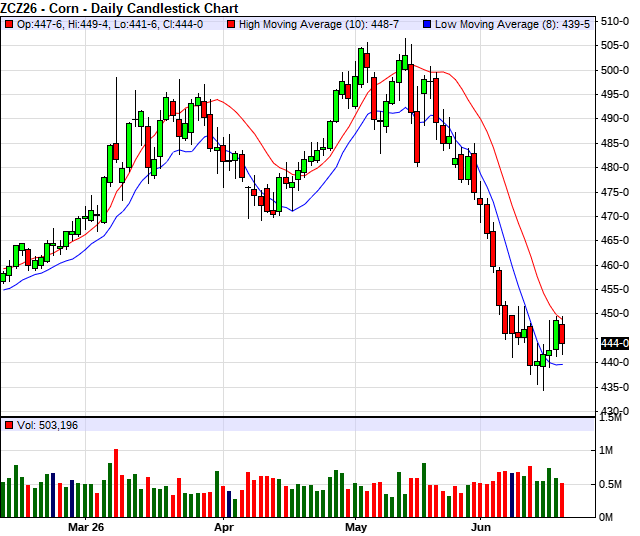Click the blue Low Moving Average swatch
The image size is (640, 536).
[x=427, y=24]
